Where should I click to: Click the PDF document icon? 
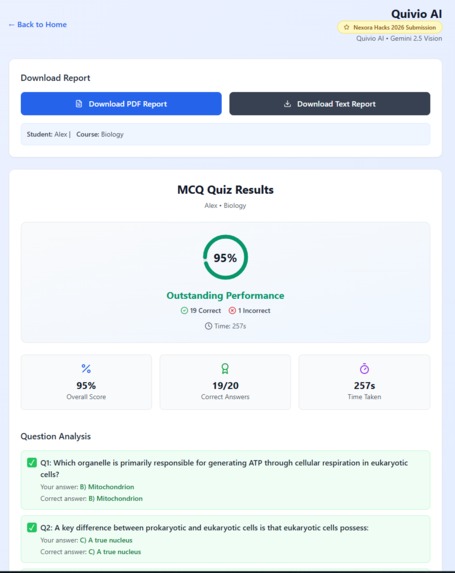click(79, 104)
